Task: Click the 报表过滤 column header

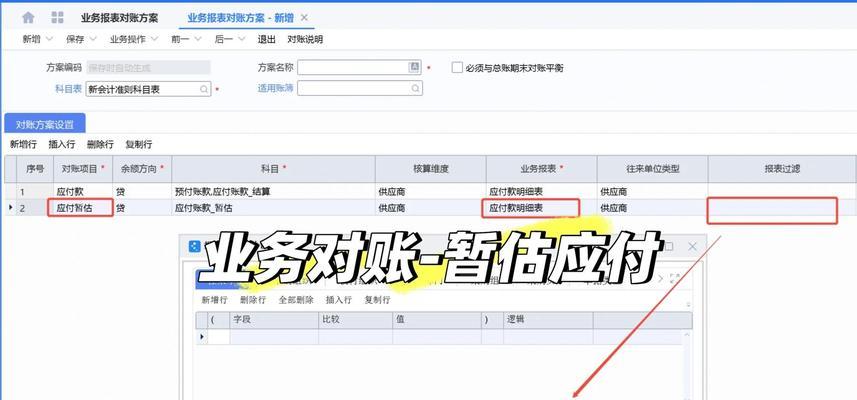Action: click(x=782, y=169)
